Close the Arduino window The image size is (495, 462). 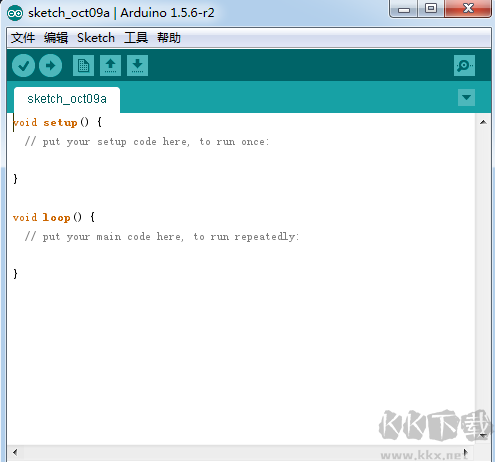pos(468,8)
